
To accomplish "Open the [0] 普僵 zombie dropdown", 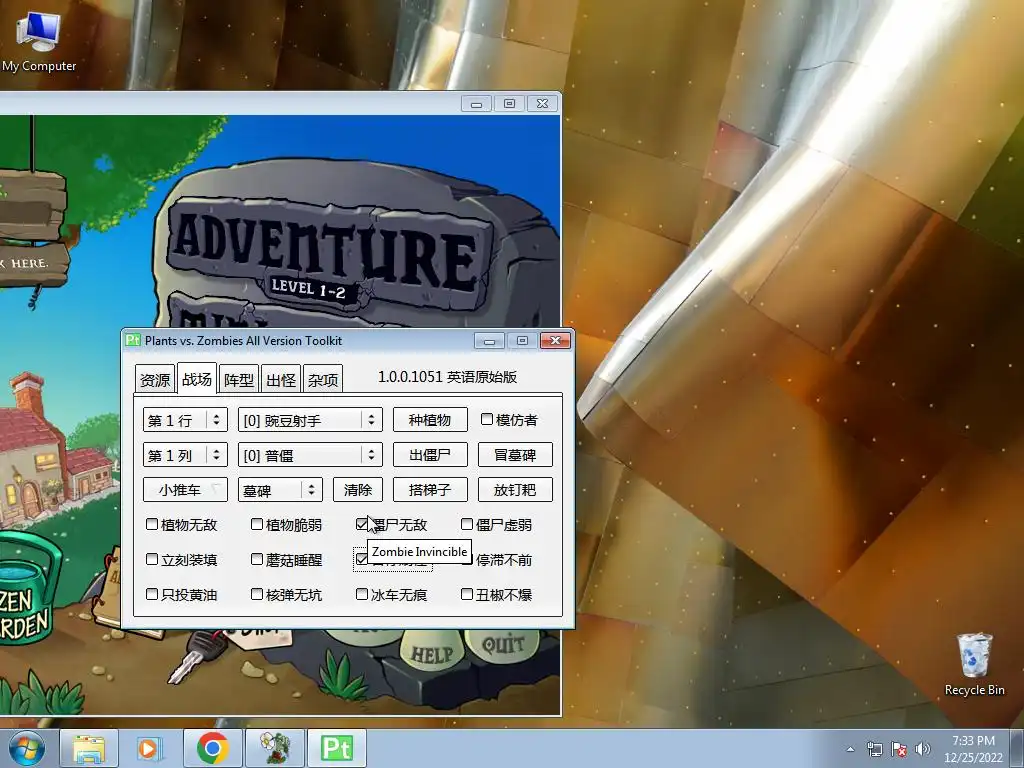I will click(310, 455).
